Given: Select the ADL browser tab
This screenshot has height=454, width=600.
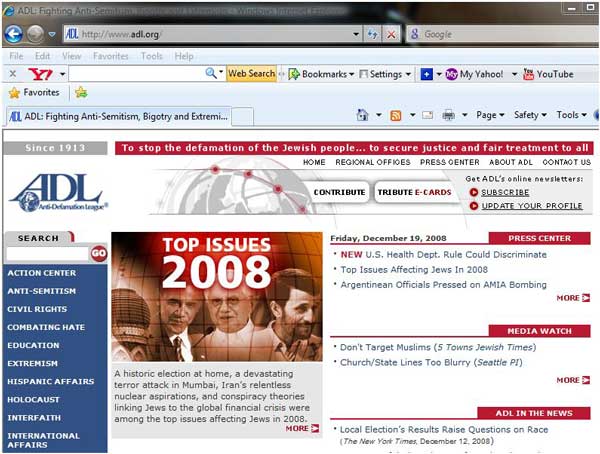Looking at the screenshot, I should [115, 116].
